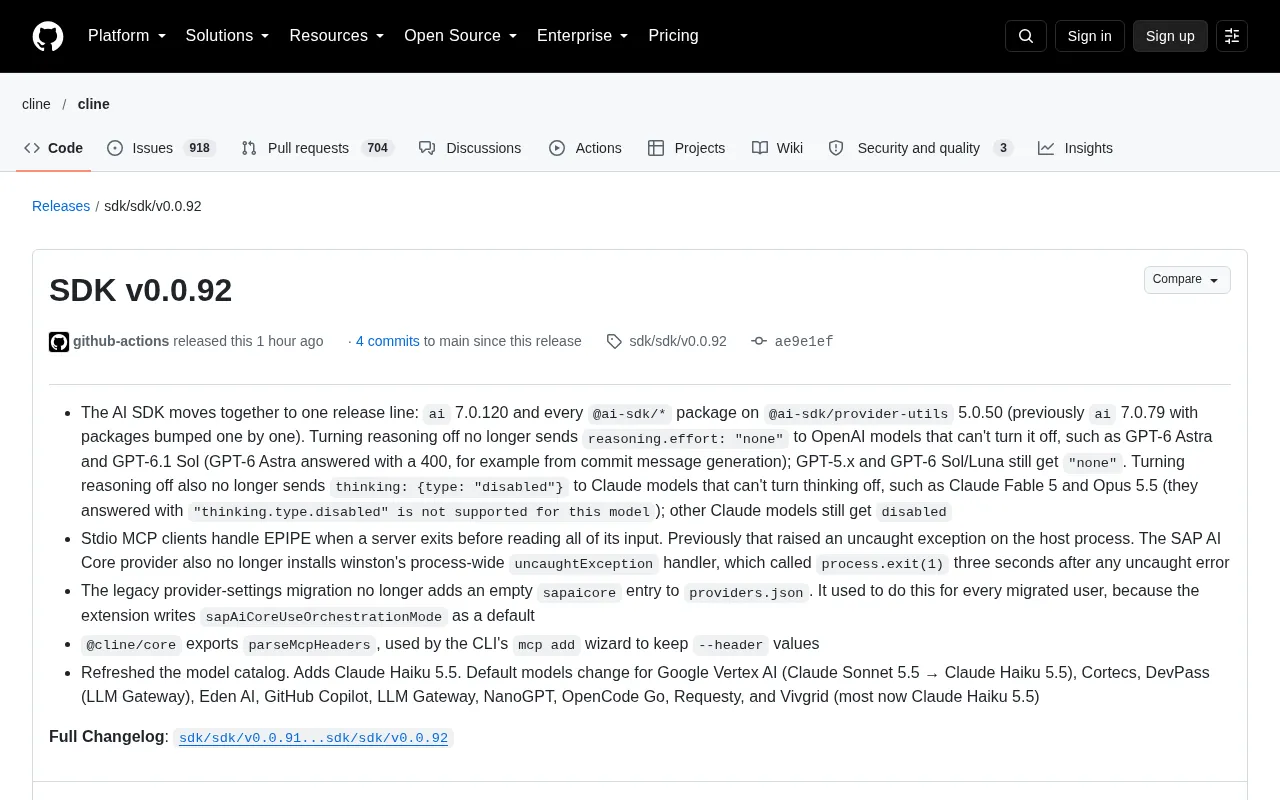Expand the Enterprise menu
1280x800 pixels.
tap(583, 36)
